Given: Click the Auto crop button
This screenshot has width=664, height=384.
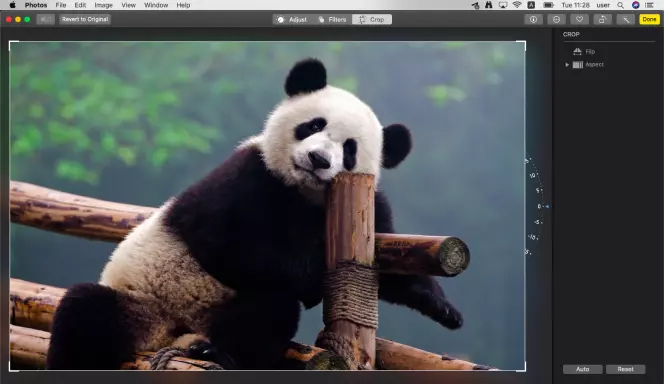Looking at the screenshot, I should coord(583,369).
